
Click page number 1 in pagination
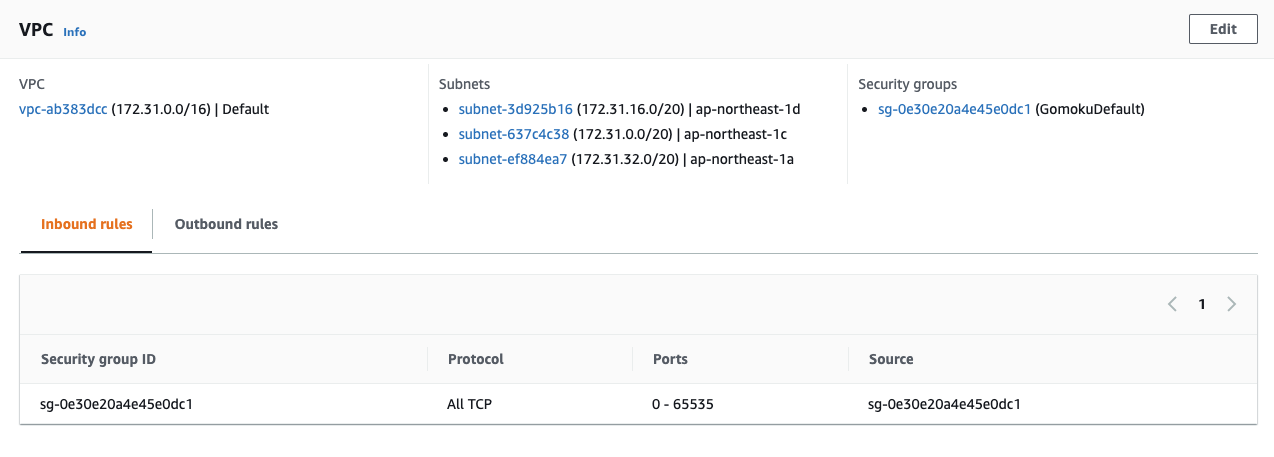[1202, 304]
